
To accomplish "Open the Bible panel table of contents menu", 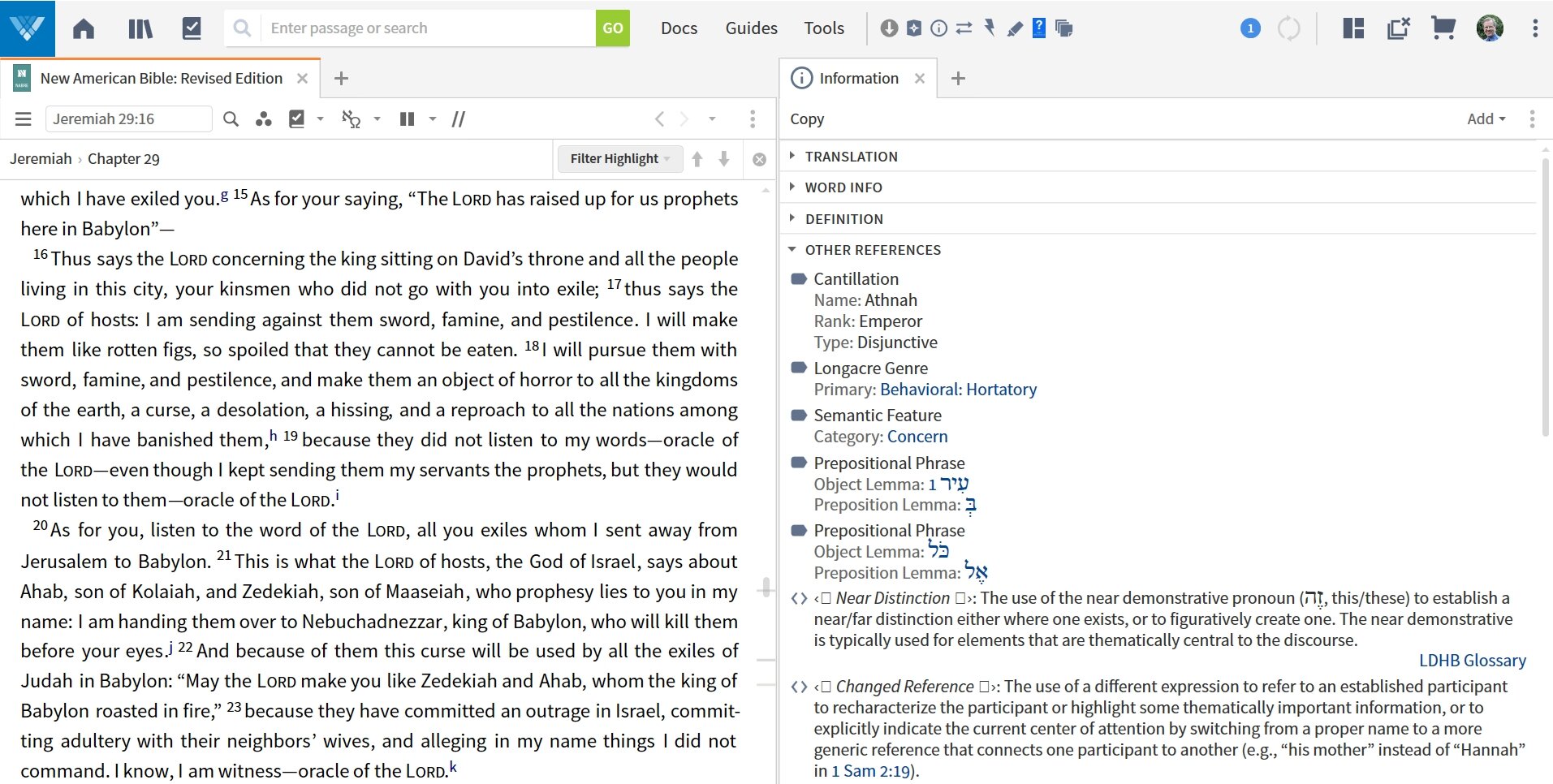I will 24,119.
